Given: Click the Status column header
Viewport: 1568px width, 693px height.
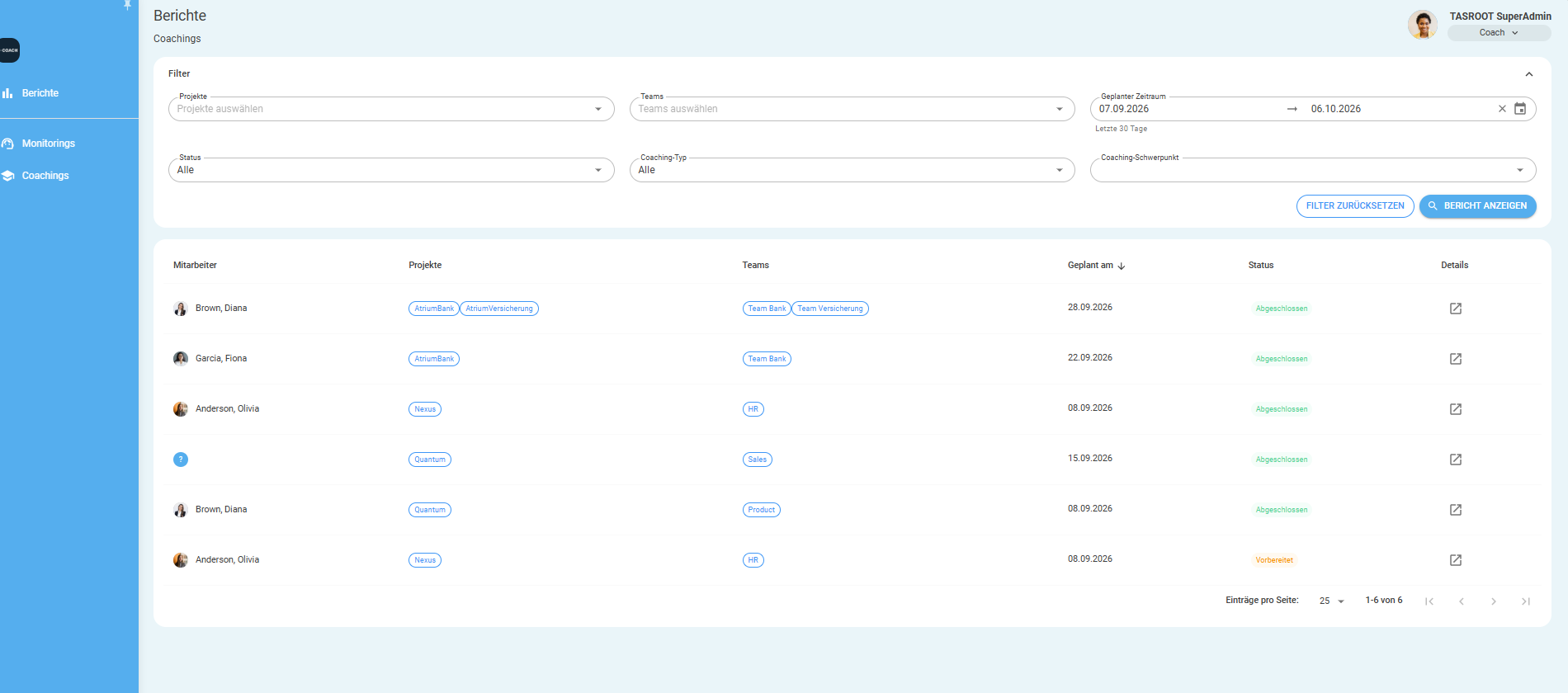Looking at the screenshot, I should 1261,266.
